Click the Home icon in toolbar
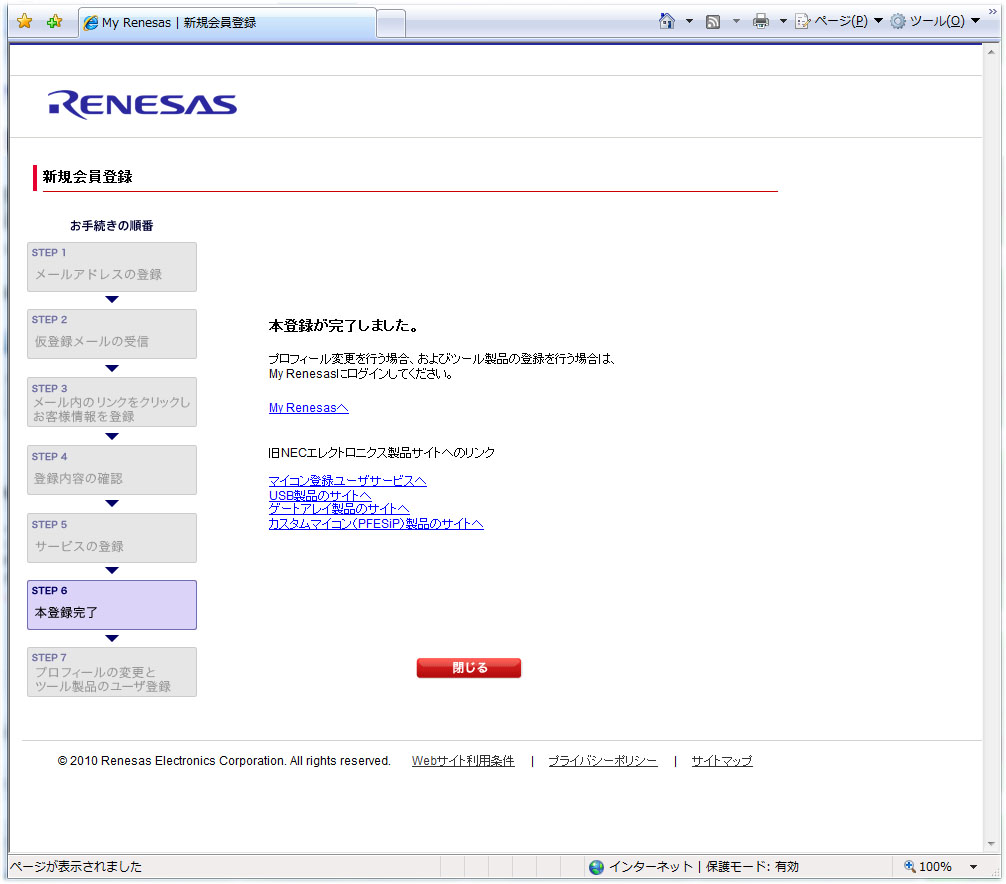 [667, 21]
